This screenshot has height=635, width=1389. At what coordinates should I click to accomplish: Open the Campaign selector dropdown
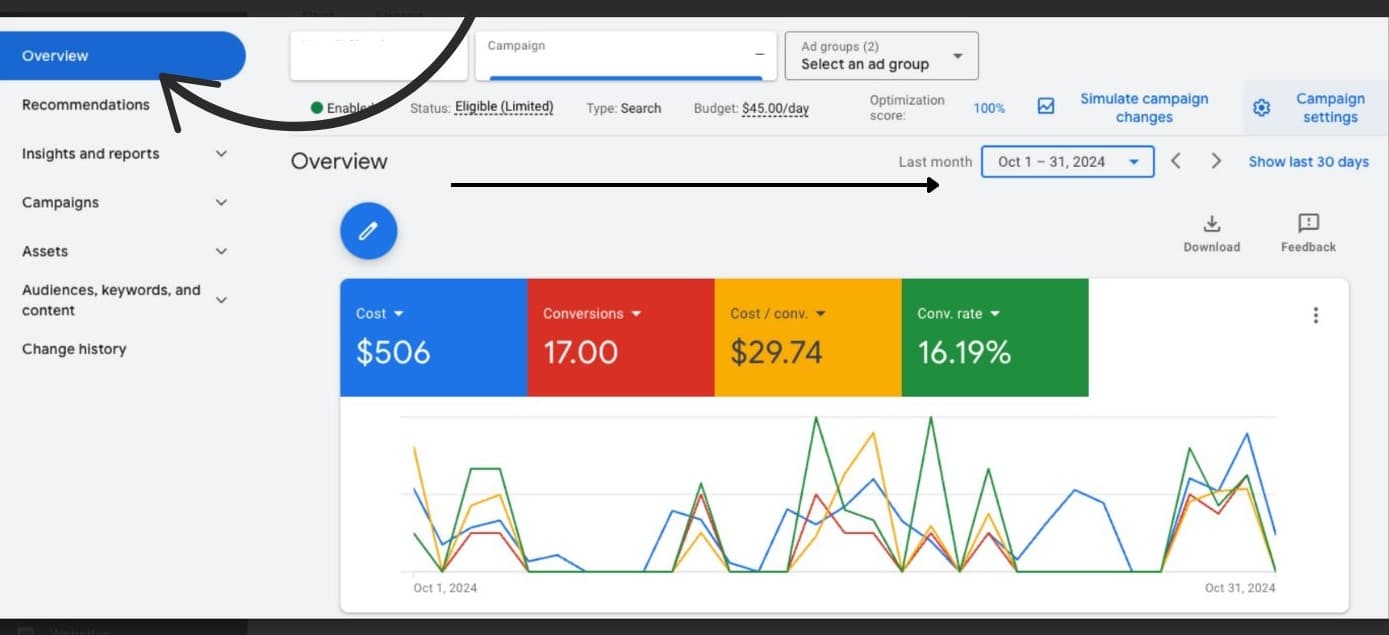[626, 56]
